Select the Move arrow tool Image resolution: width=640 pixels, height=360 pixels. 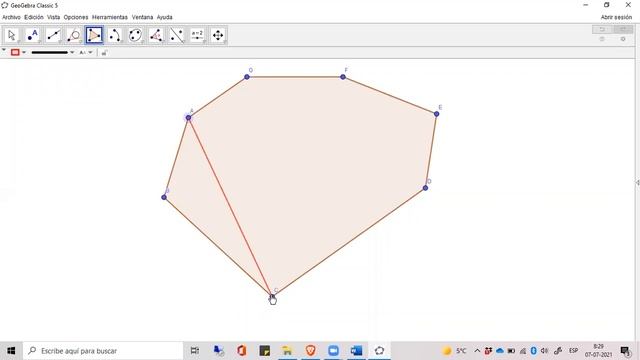(x=12, y=35)
